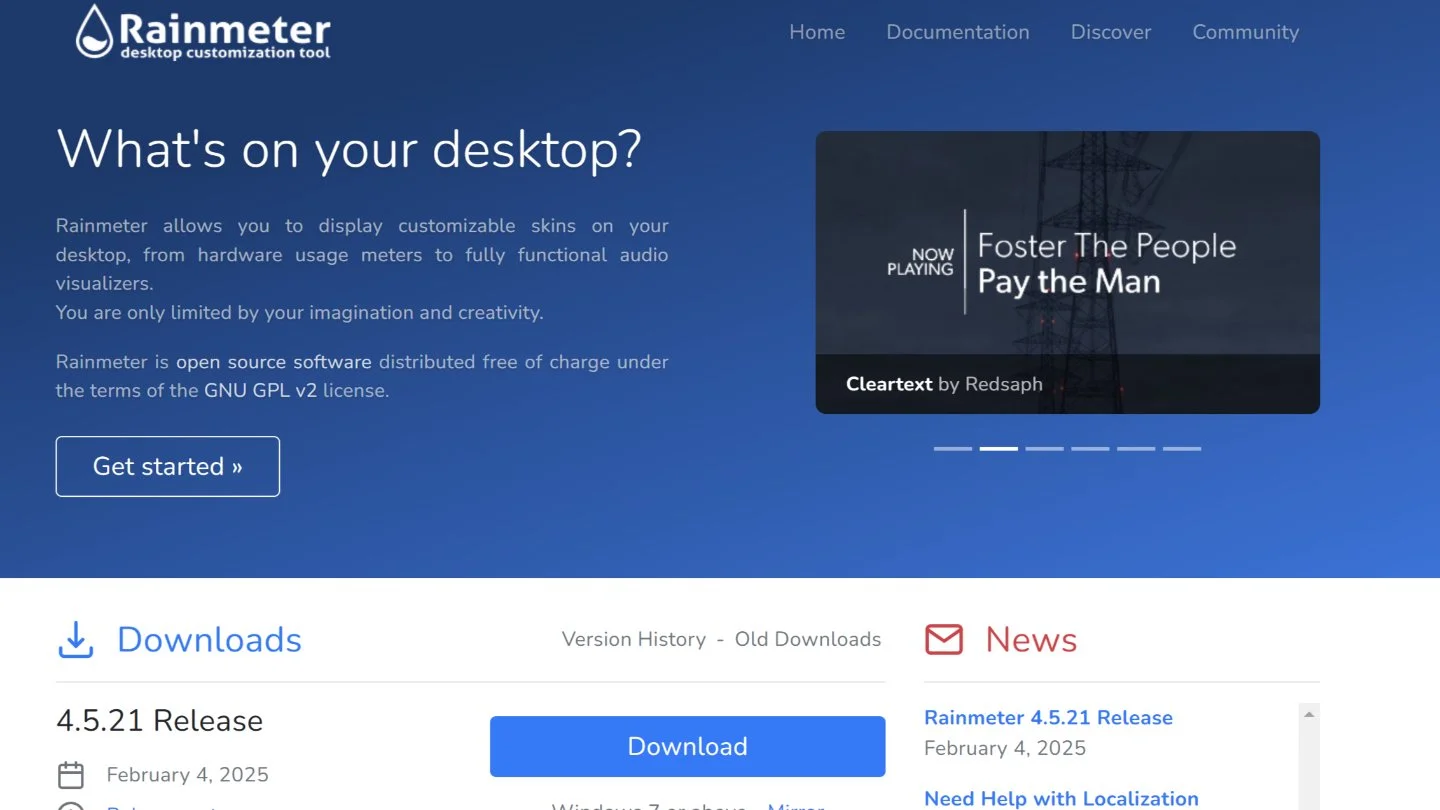The image size is (1440, 810).
Task: Click the "Downloads" section title
Action: pos(209,640)
